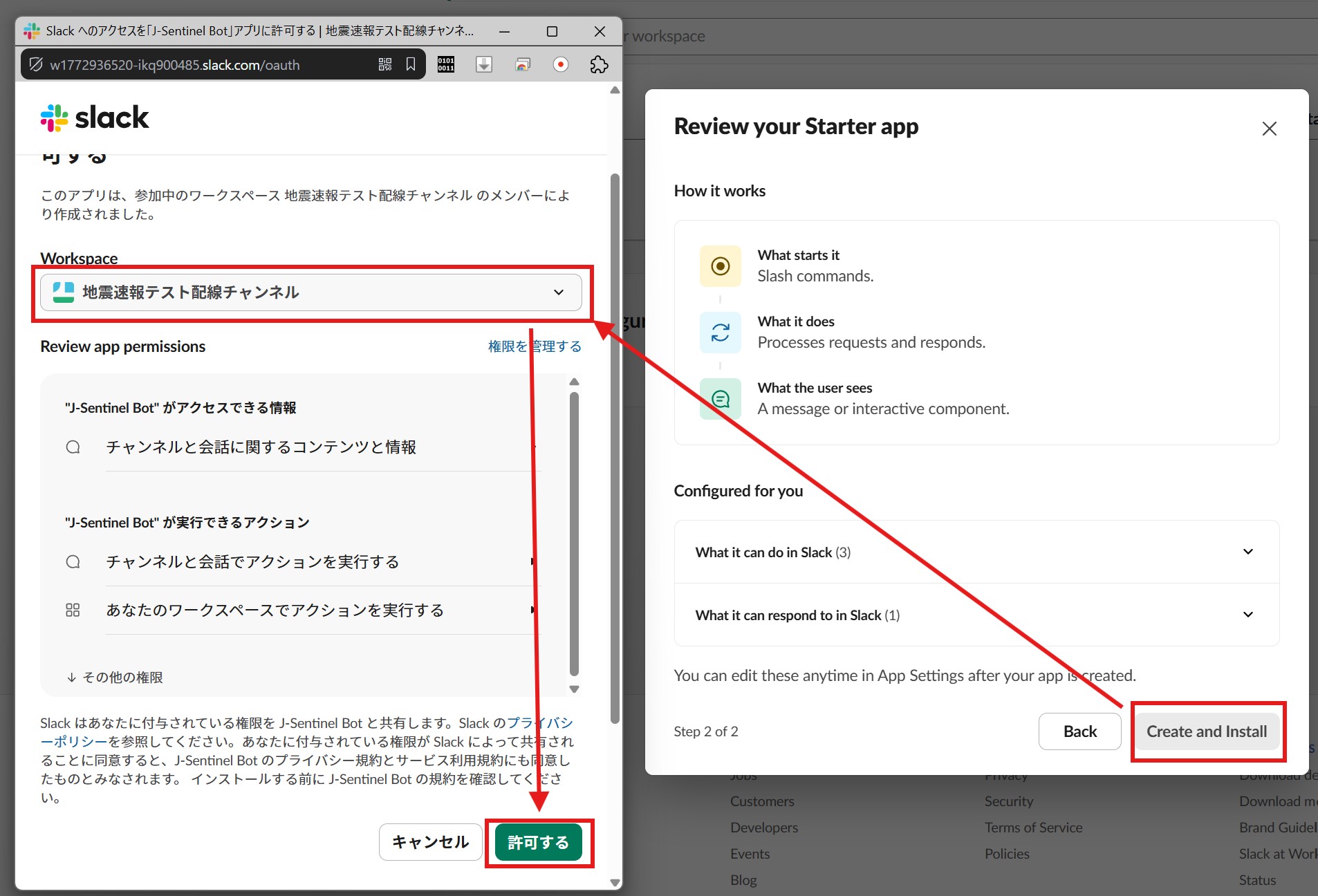Image resolution: width=1318 pixels, height=896 pixels.
Task: Open the binary code extension icon
Action: pyautogui.click(x=446, y=64)
